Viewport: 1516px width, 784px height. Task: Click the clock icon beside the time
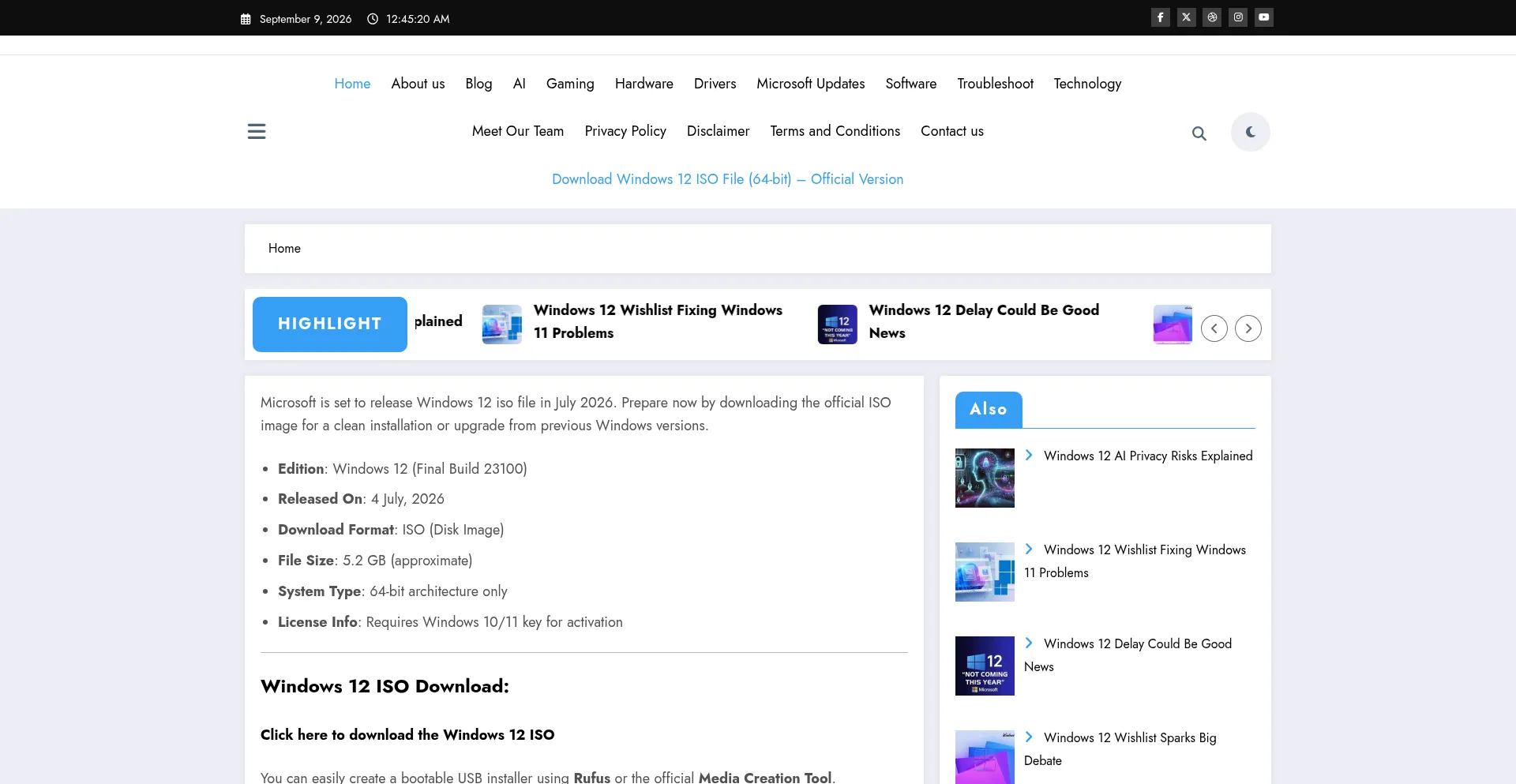pos(373,19)
